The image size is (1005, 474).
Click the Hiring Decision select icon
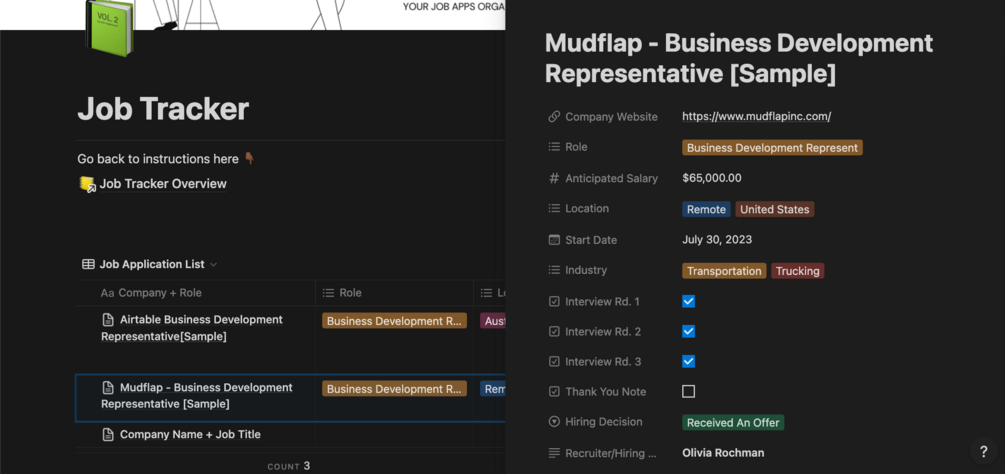click(554, 421)
